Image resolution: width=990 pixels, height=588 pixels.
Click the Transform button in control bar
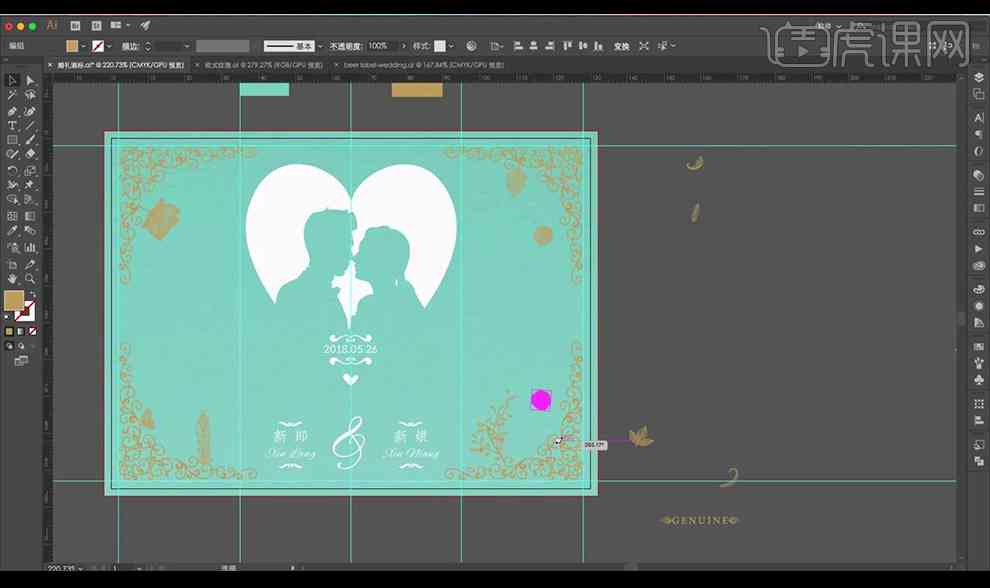(x=622, y=46)
